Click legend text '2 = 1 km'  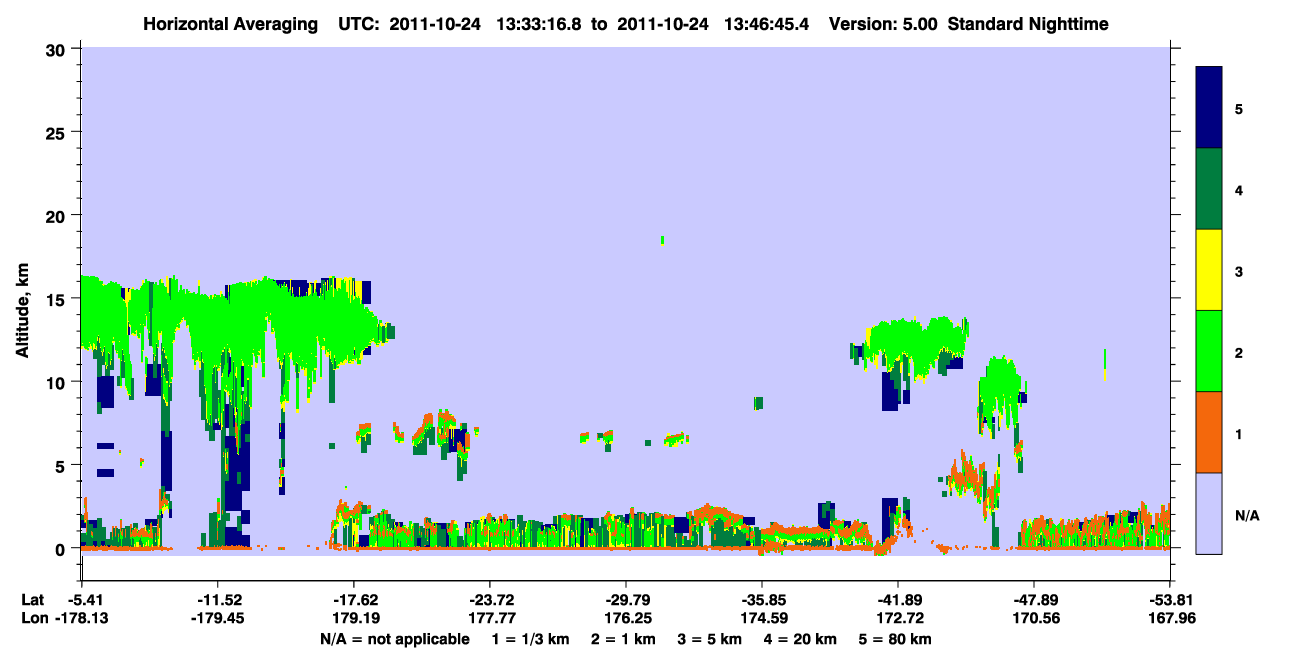[626, 639]
